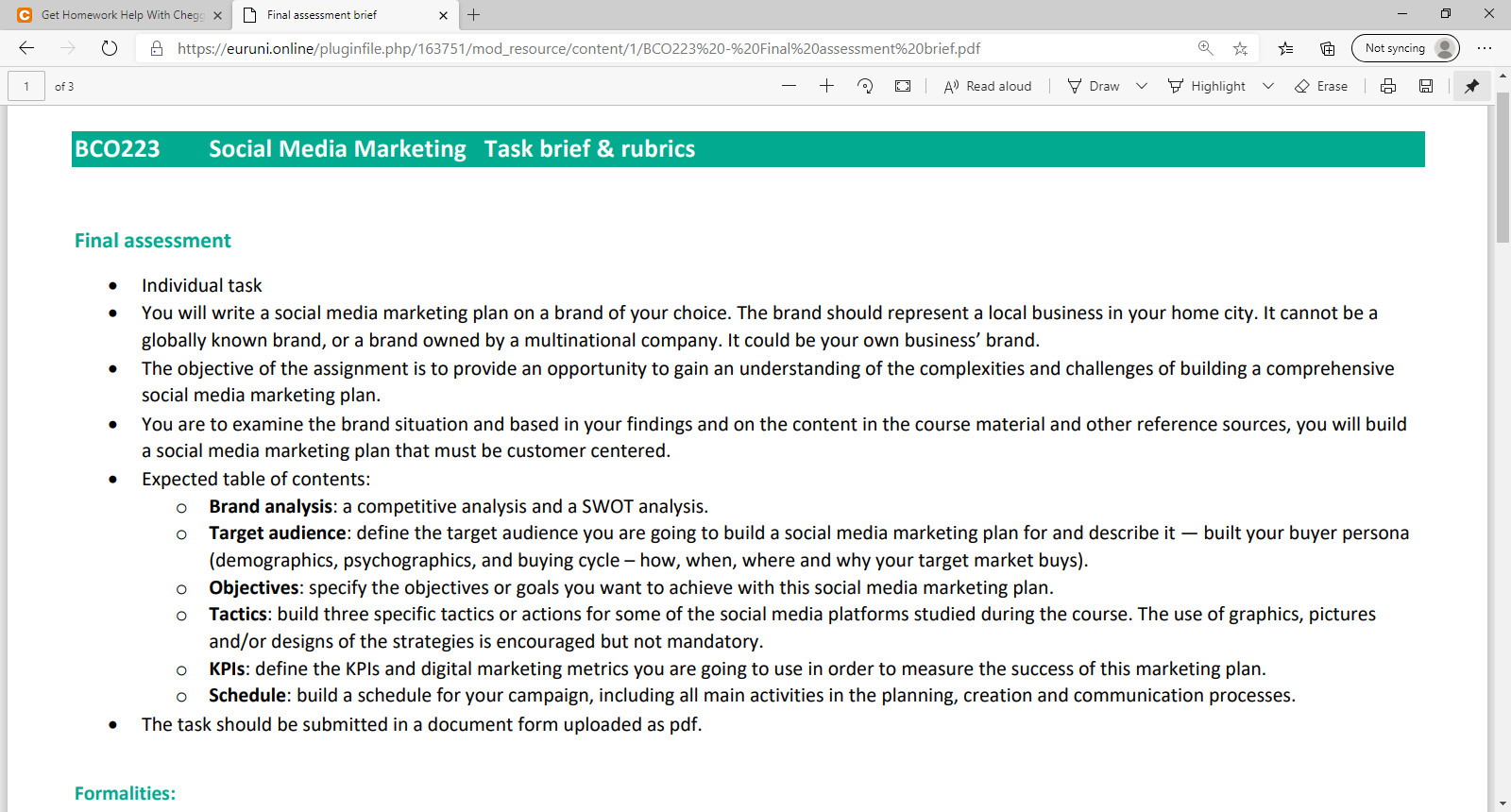Viewport: 1511px width, 812px height.
Task: Open browser Settings and more menu
Action: pos(1485,48)
